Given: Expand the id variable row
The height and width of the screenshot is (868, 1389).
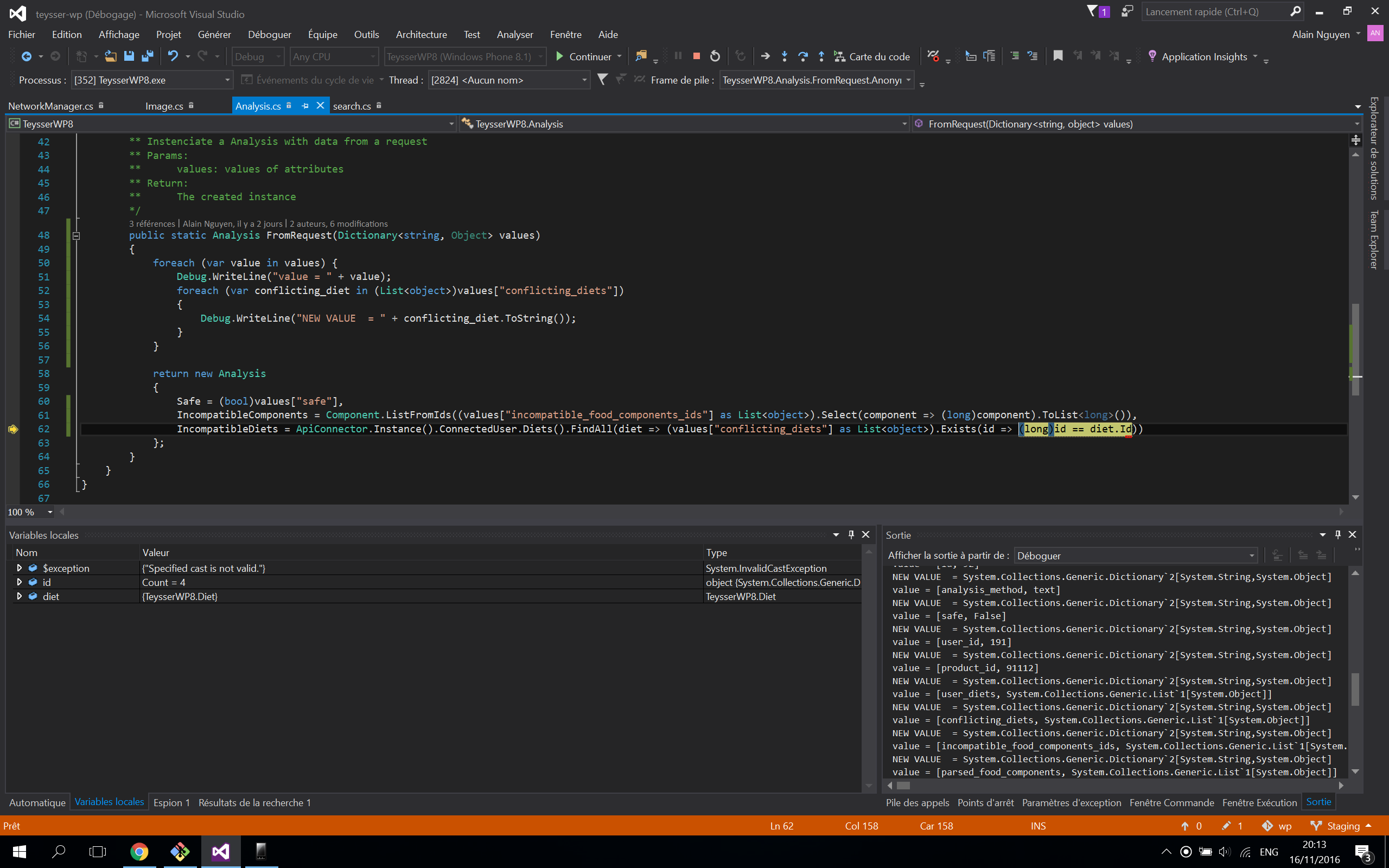Looking at the screenshot, I should tap(20, 582).
